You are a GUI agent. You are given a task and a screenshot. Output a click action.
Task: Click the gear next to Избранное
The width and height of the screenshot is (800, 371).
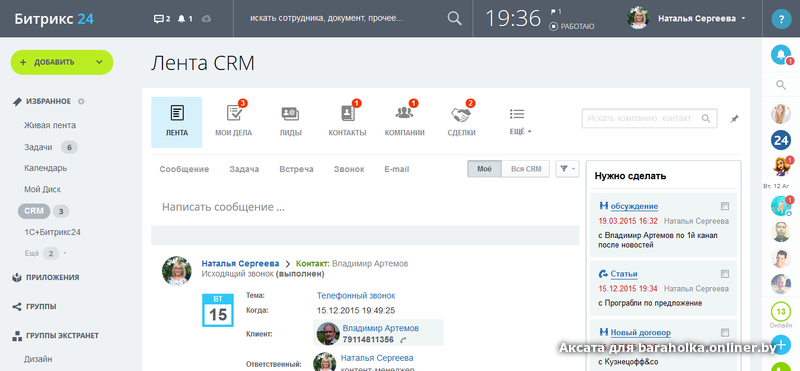click(x=81, y=102)
